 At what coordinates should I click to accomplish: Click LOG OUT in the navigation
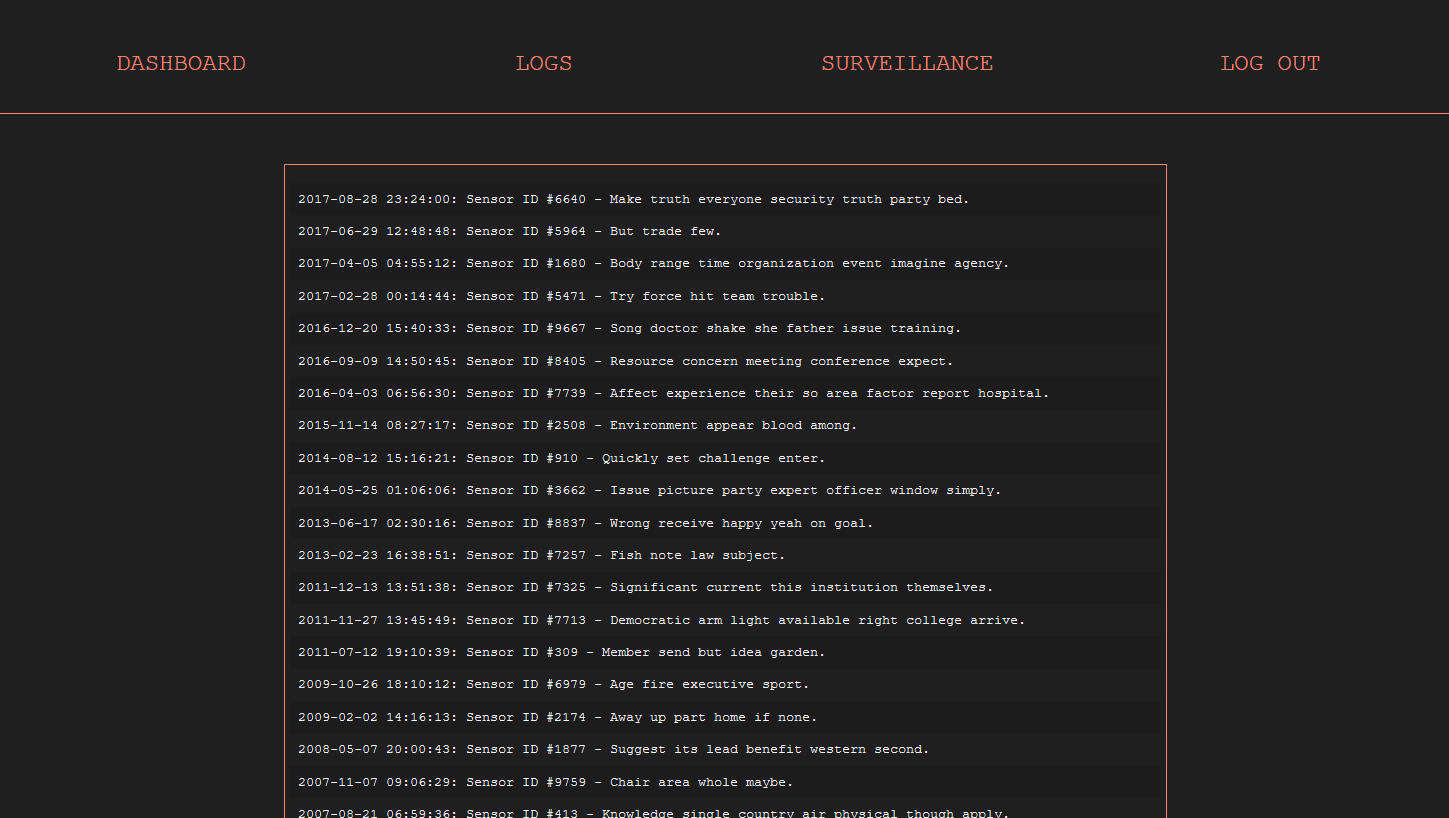(x=1270, y=63)
